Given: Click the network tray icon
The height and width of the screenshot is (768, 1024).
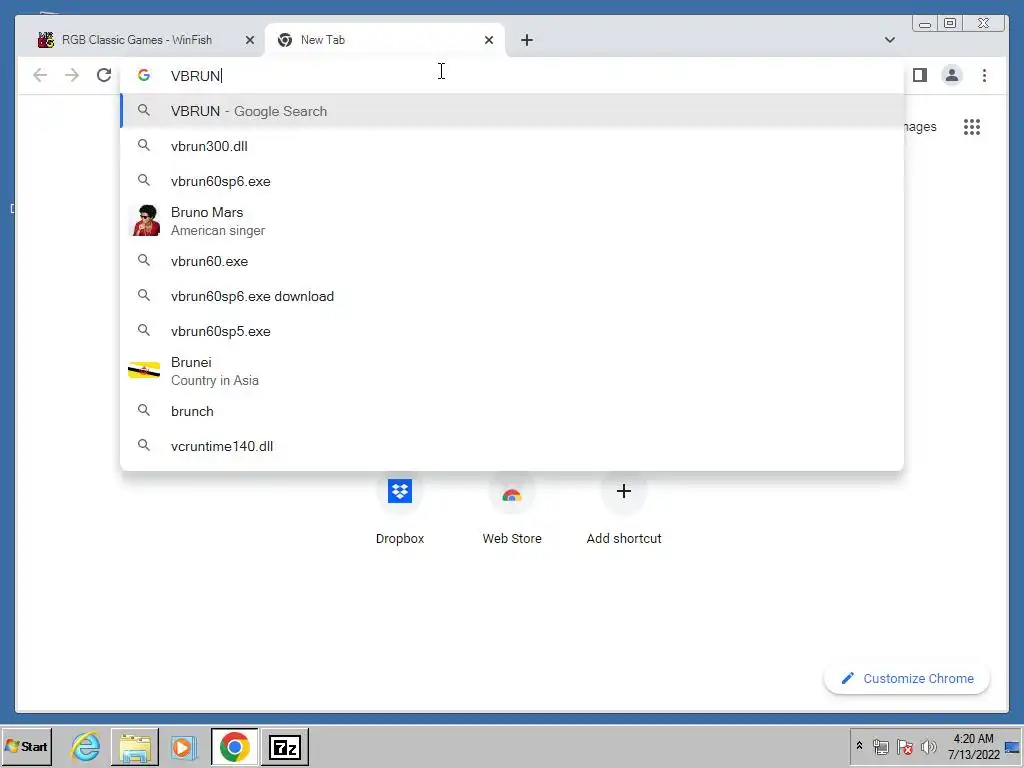Looking at the screenshot, I should click(x=880, y=746).
